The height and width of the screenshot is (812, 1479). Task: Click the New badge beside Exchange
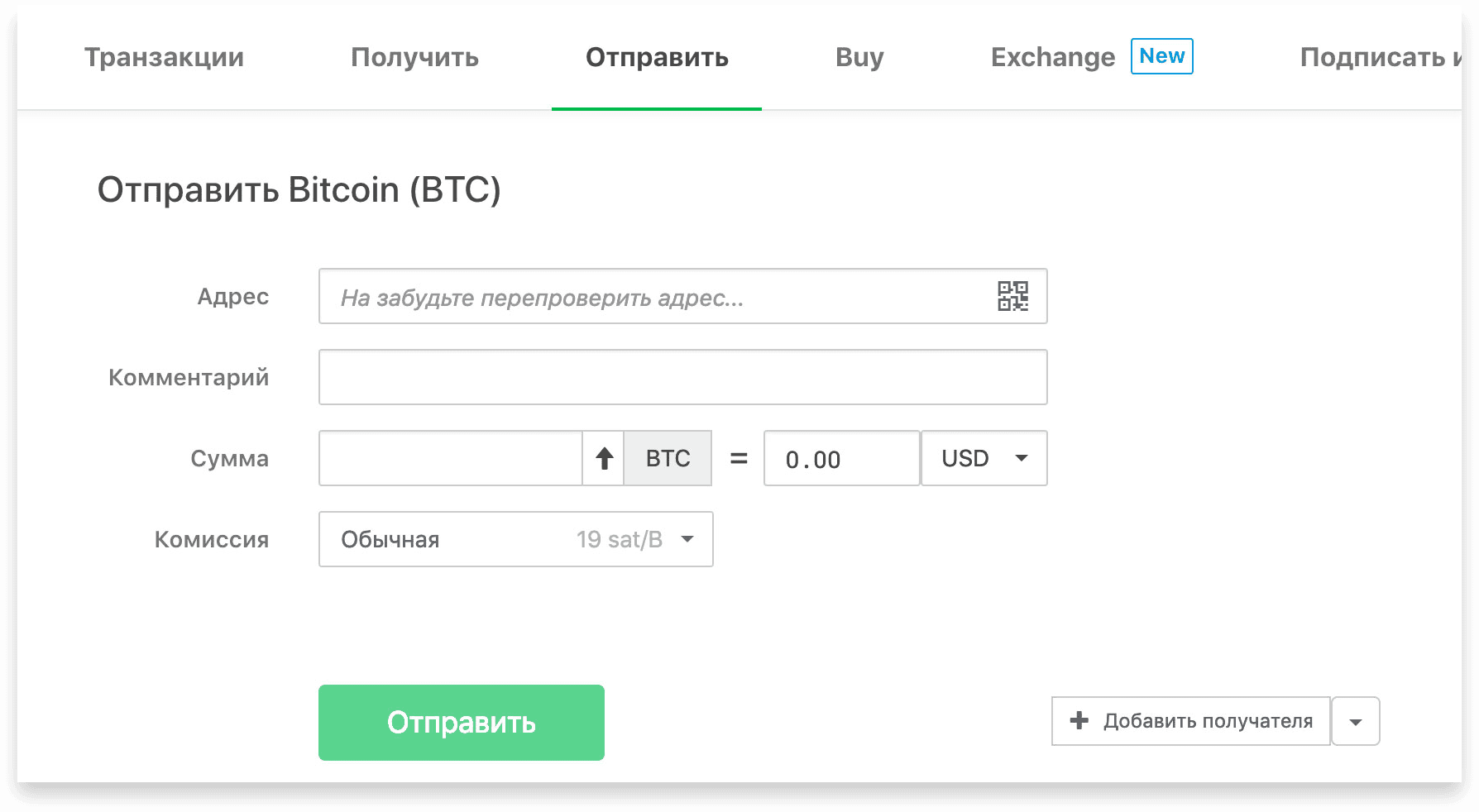pos(1161,56)
